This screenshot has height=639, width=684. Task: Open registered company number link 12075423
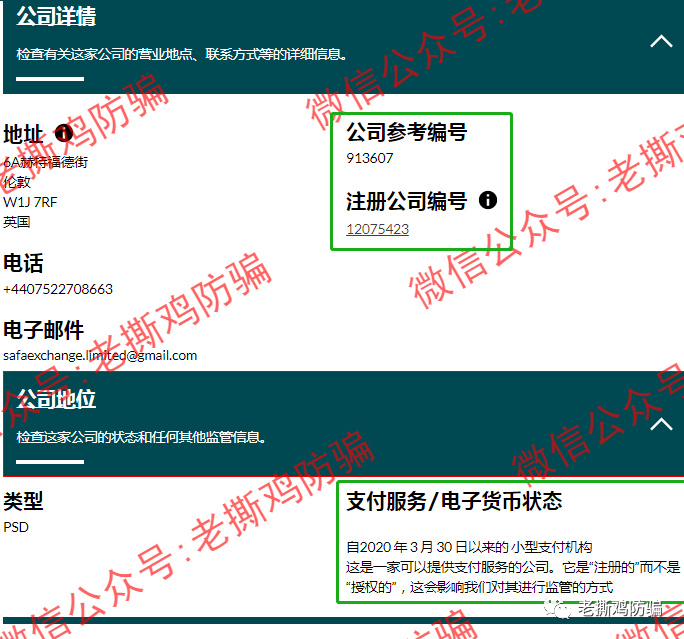pos(377,229)
